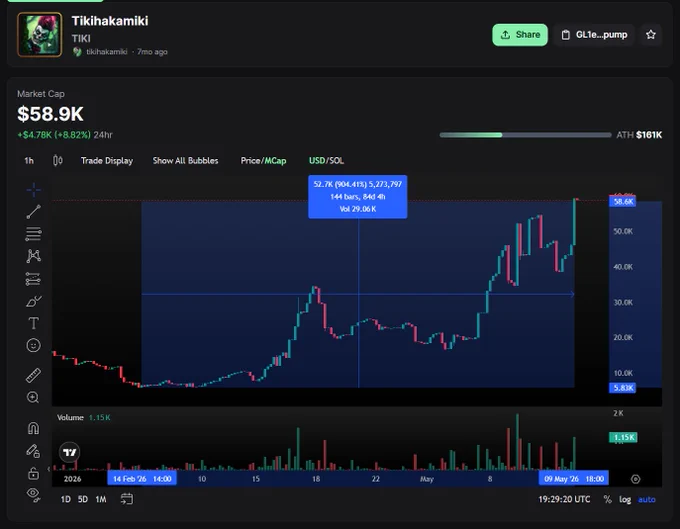Screen dimensions: 680x529
Task: Click the TradingView logo badge
Action: click(69, 452)
